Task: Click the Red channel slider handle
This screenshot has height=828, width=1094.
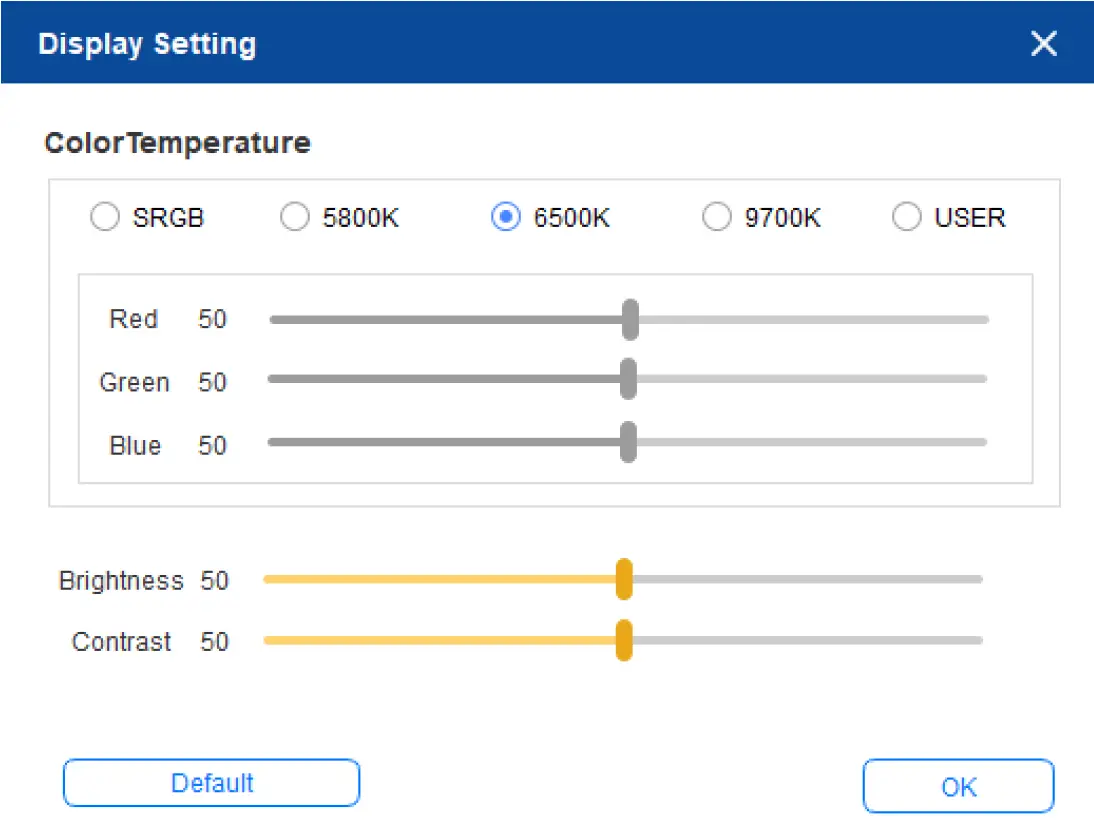Action: (630, 319)
